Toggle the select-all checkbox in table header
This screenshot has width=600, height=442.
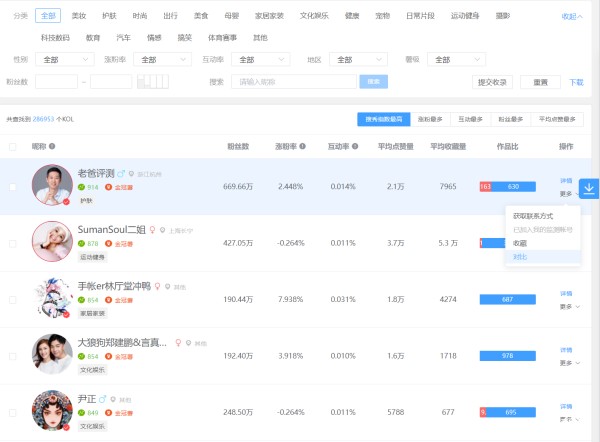click(x=13, y=147)
